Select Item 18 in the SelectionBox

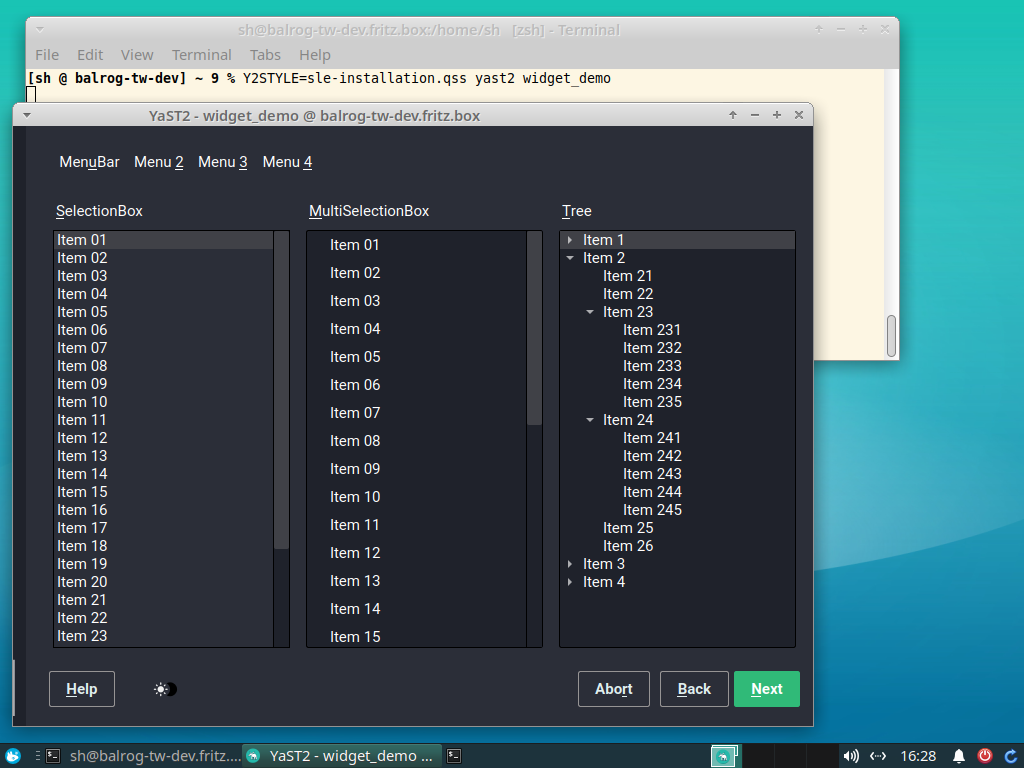click(x=163, y=546)
